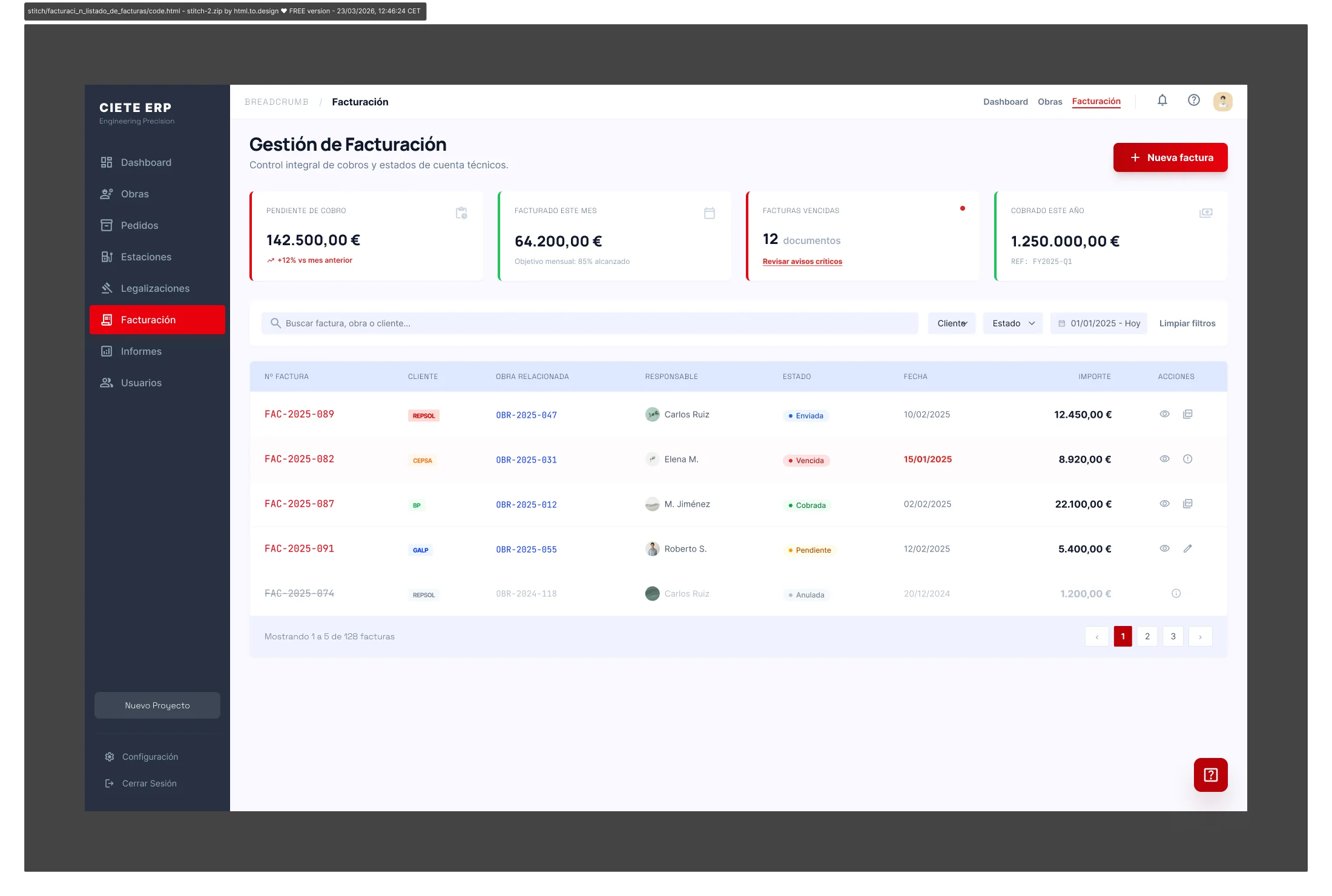Click the Informes chart icon in sidebar

tap(107, 351)
